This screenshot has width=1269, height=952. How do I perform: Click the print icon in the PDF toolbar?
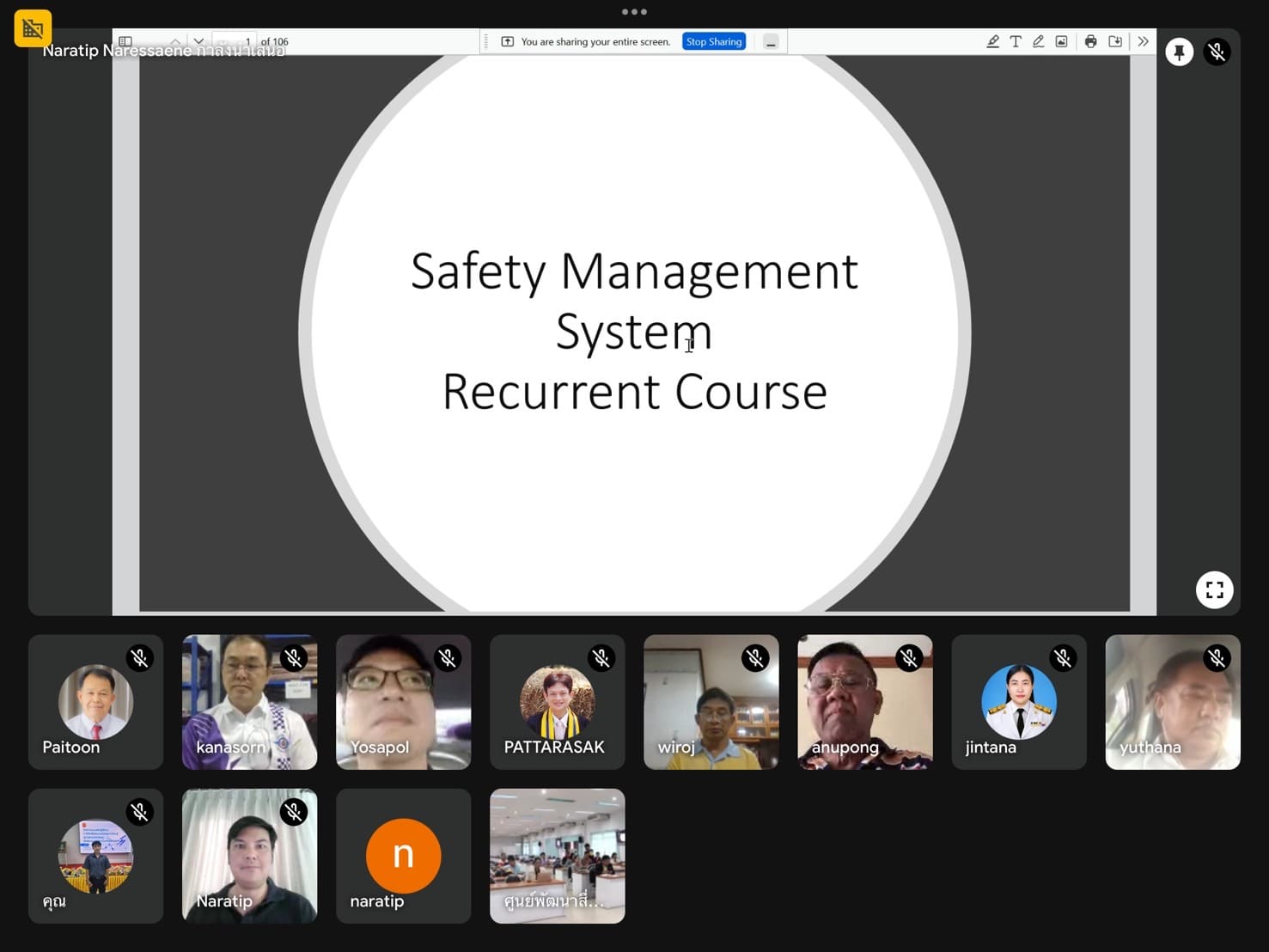(x=1090, y=41)
